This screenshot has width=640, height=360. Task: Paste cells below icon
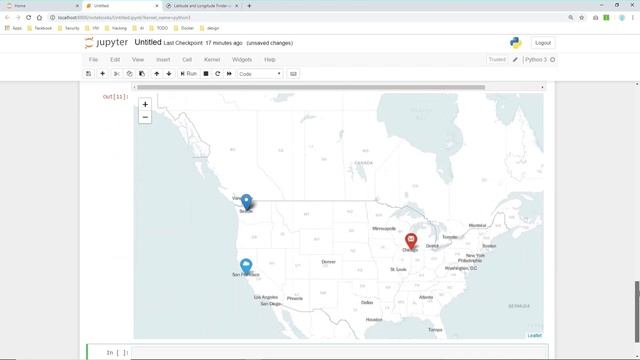[142, 74]
